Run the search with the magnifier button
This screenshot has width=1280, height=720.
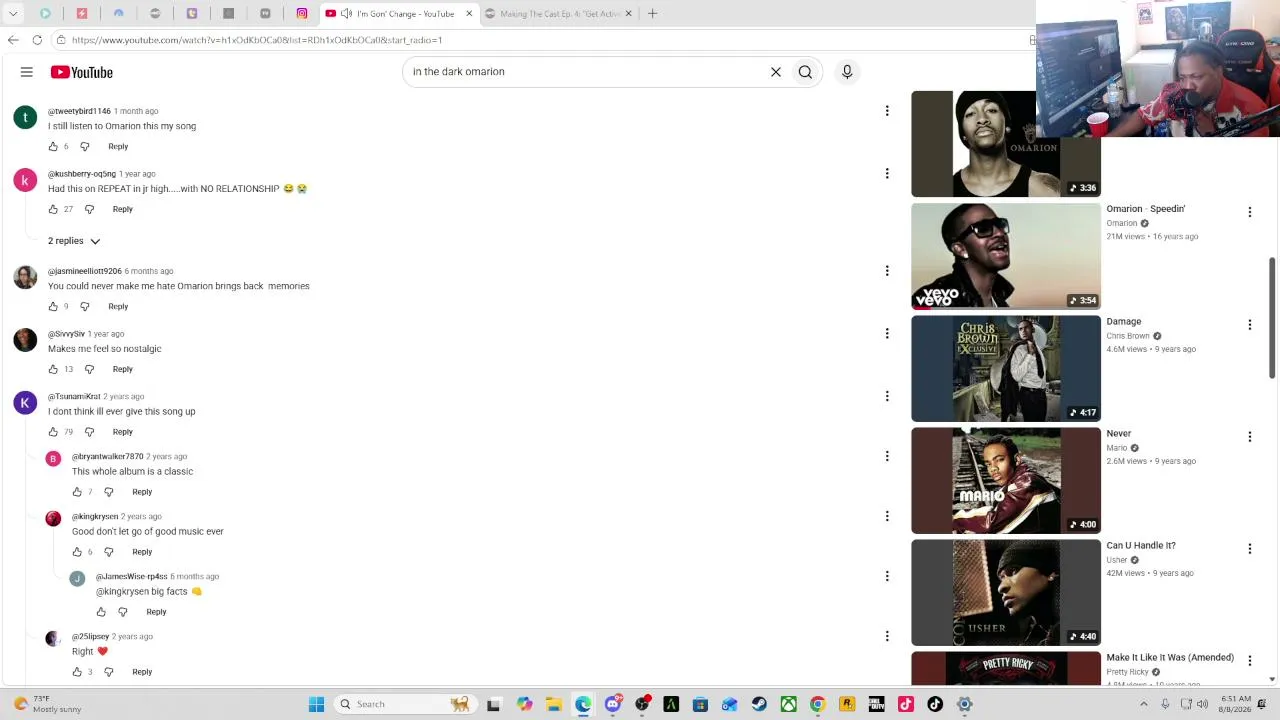(805, 72)
